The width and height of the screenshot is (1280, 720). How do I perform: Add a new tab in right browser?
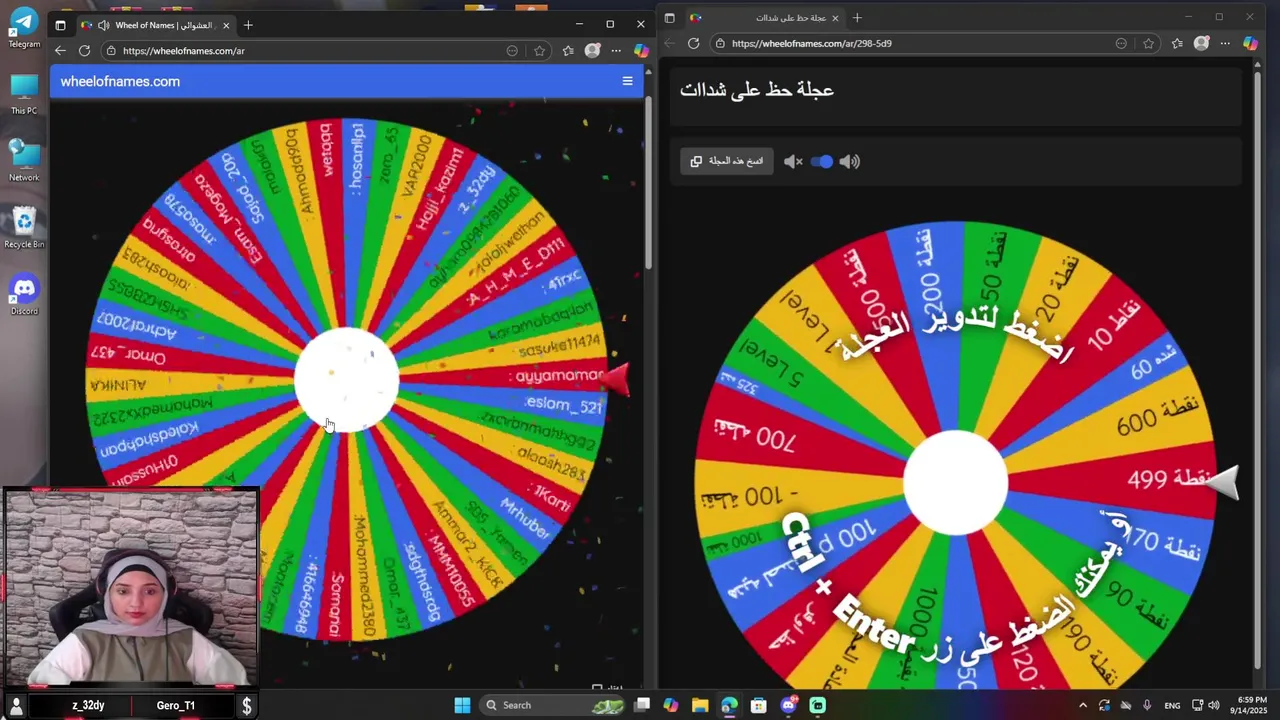[857, 18]
